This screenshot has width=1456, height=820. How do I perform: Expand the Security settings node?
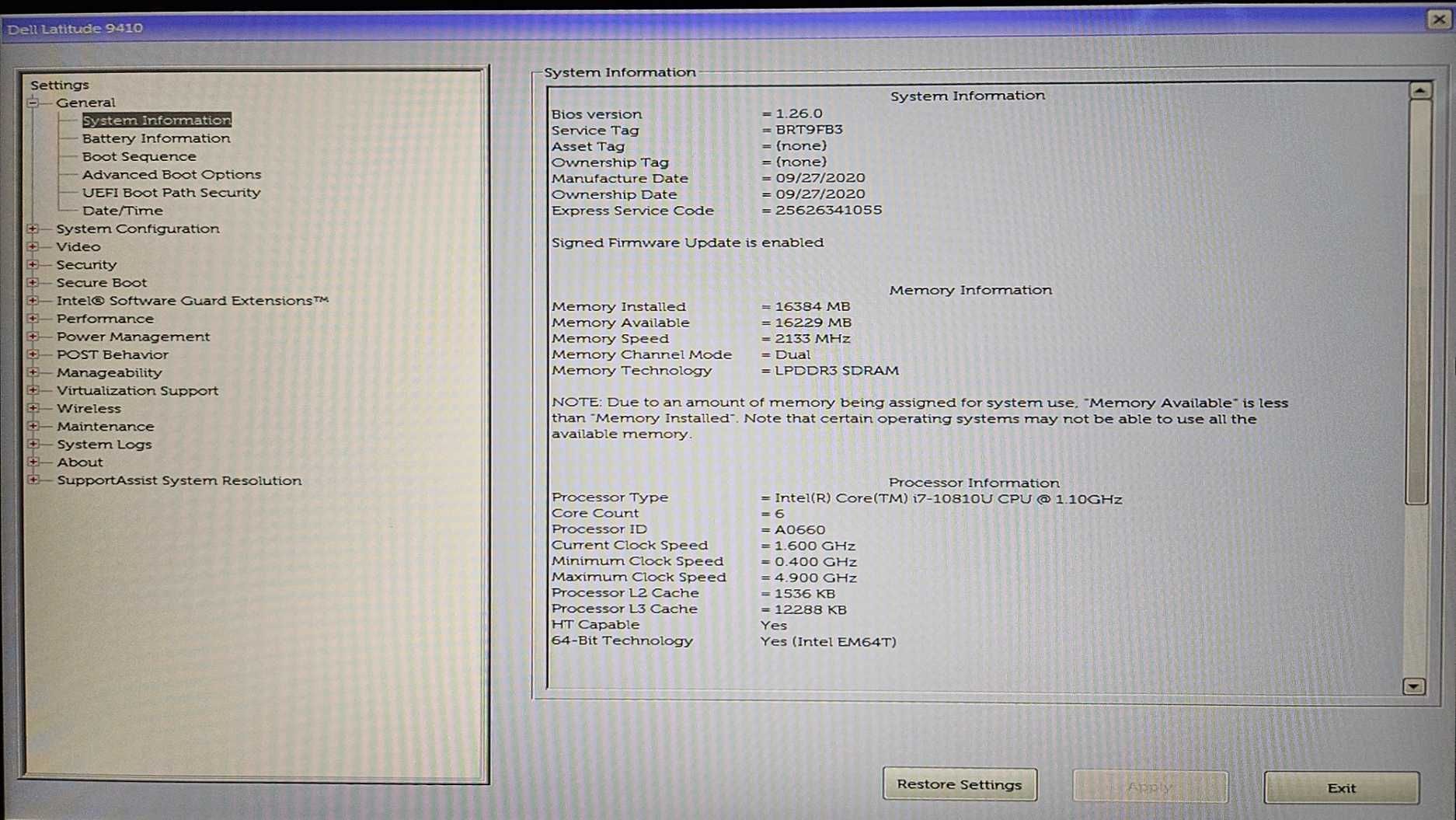coord(33,264)
